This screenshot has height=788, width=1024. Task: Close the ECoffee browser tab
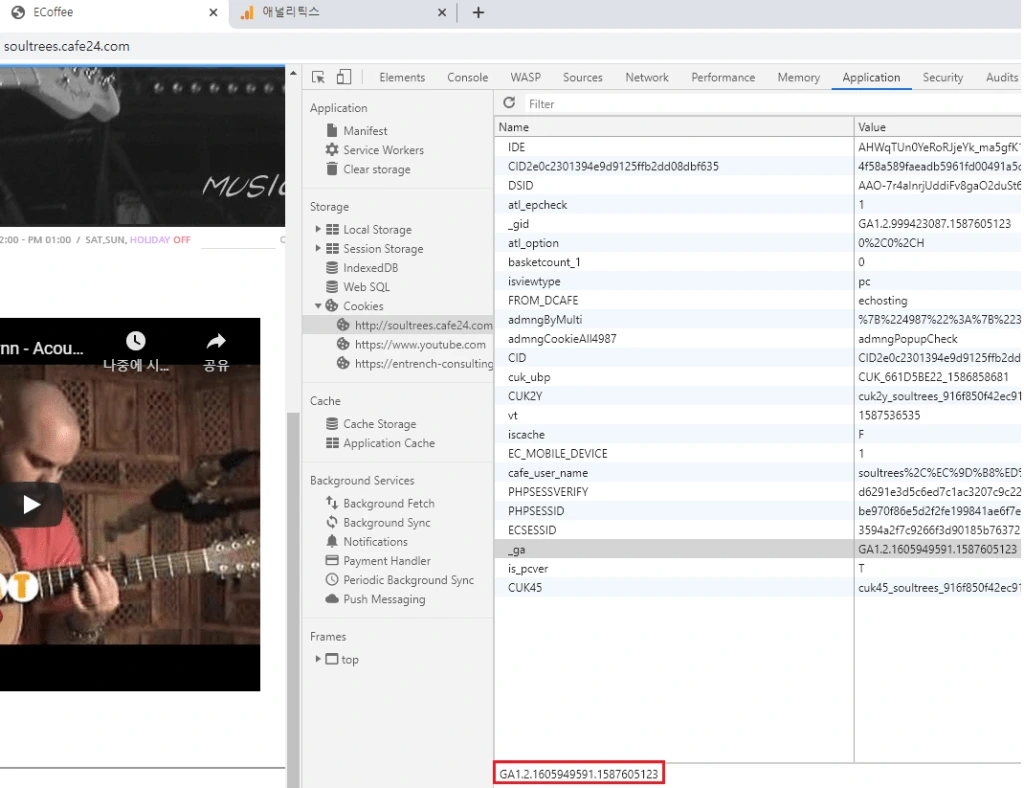213,12
